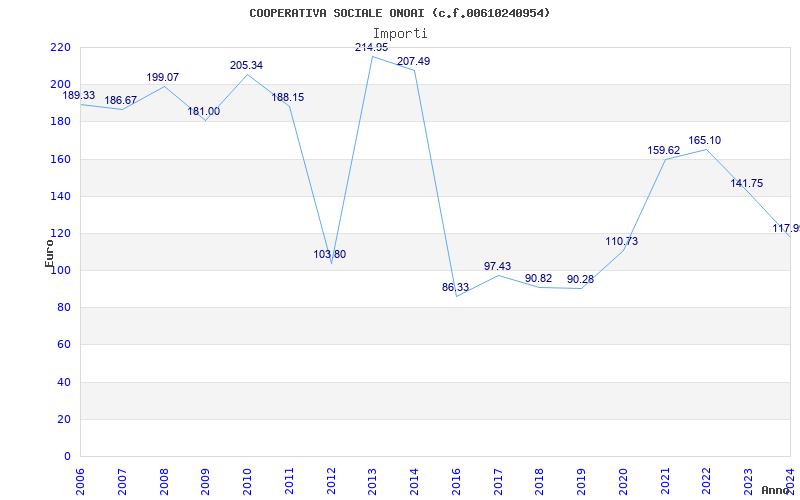Select the 188.15 data label
Image resolution: width=800 pixels, height=500 pixels.
coord(288,97)
